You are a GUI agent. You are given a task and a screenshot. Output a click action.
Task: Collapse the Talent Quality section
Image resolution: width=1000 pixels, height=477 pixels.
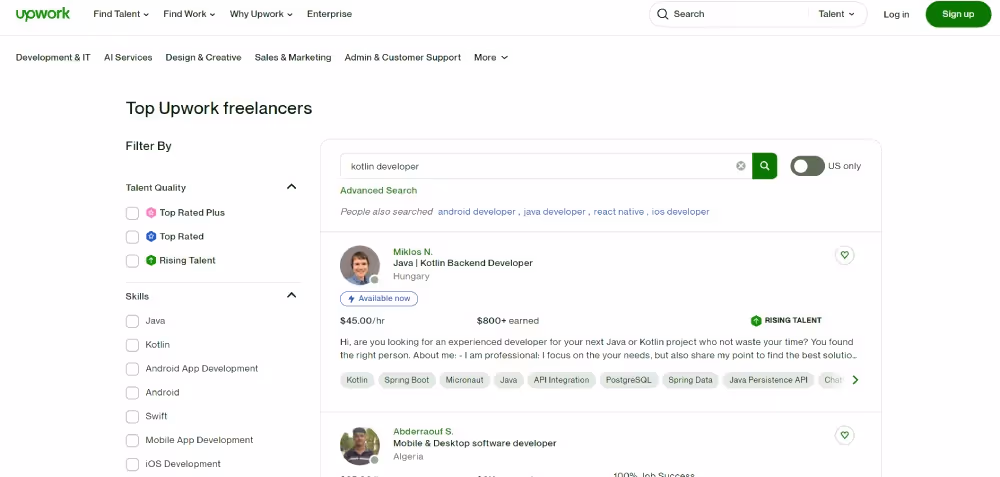(x=291, y=187)
